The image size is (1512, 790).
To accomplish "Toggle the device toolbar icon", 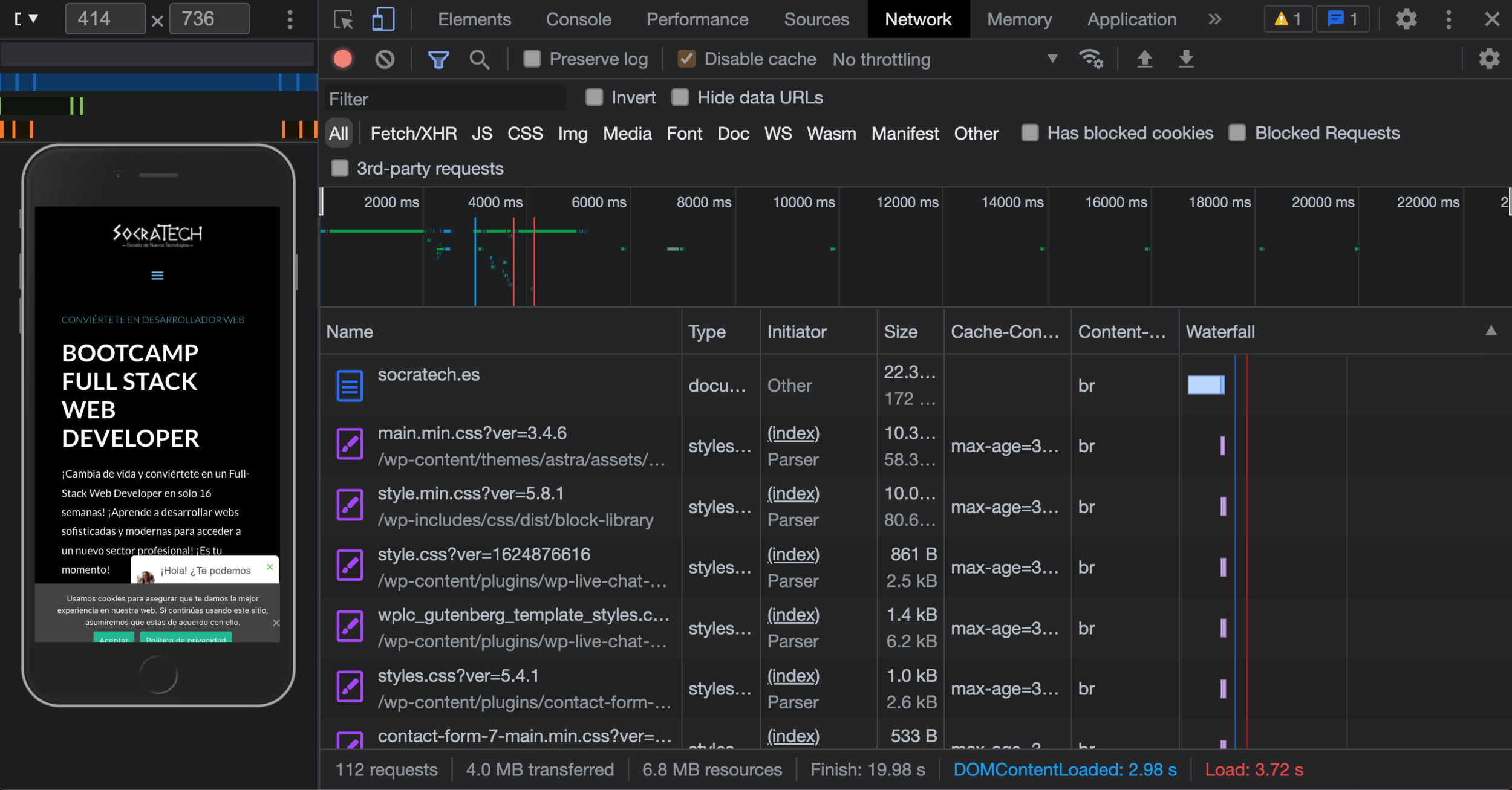I will [x=383, y=19].
